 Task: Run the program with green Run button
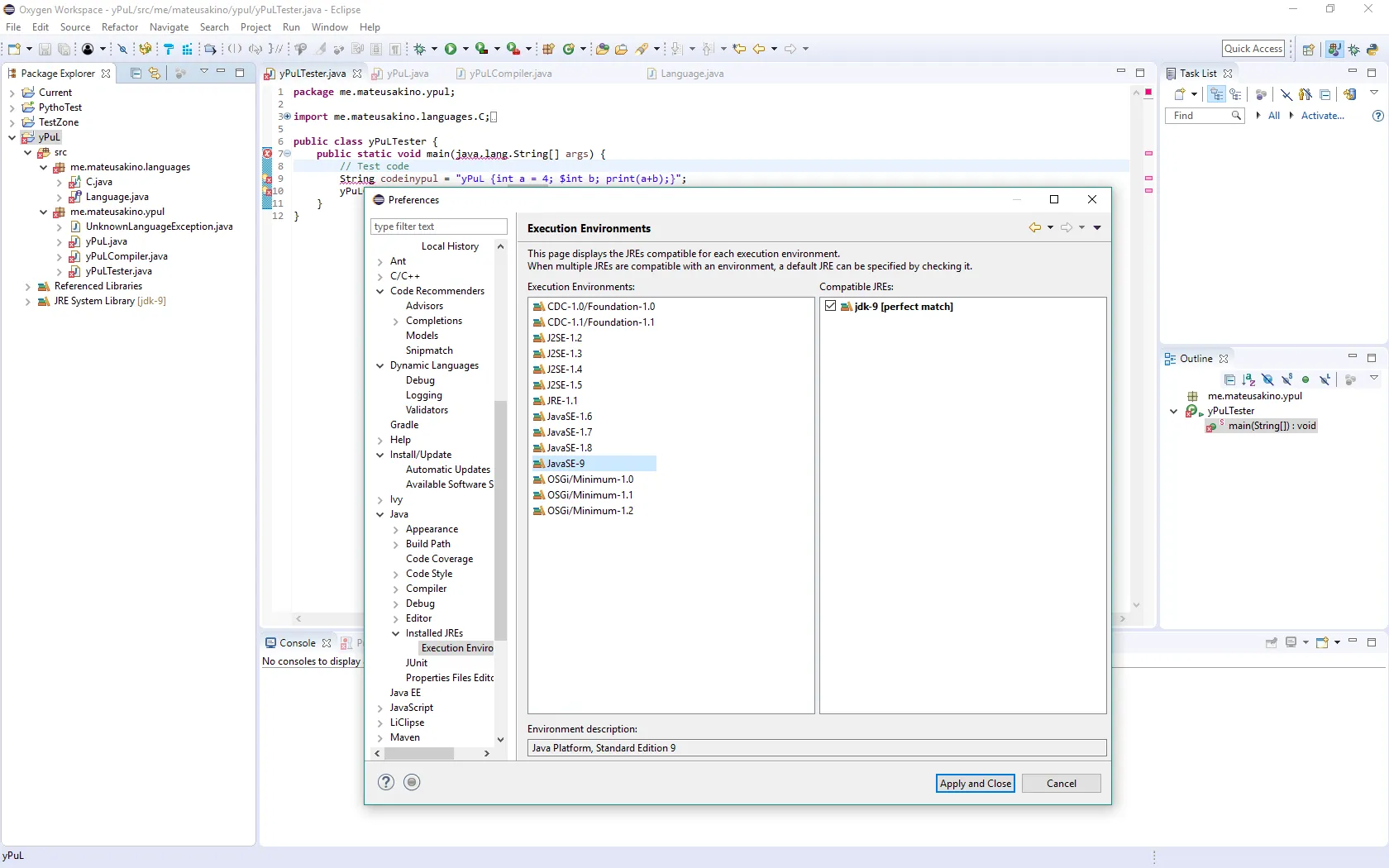[451, 49]
